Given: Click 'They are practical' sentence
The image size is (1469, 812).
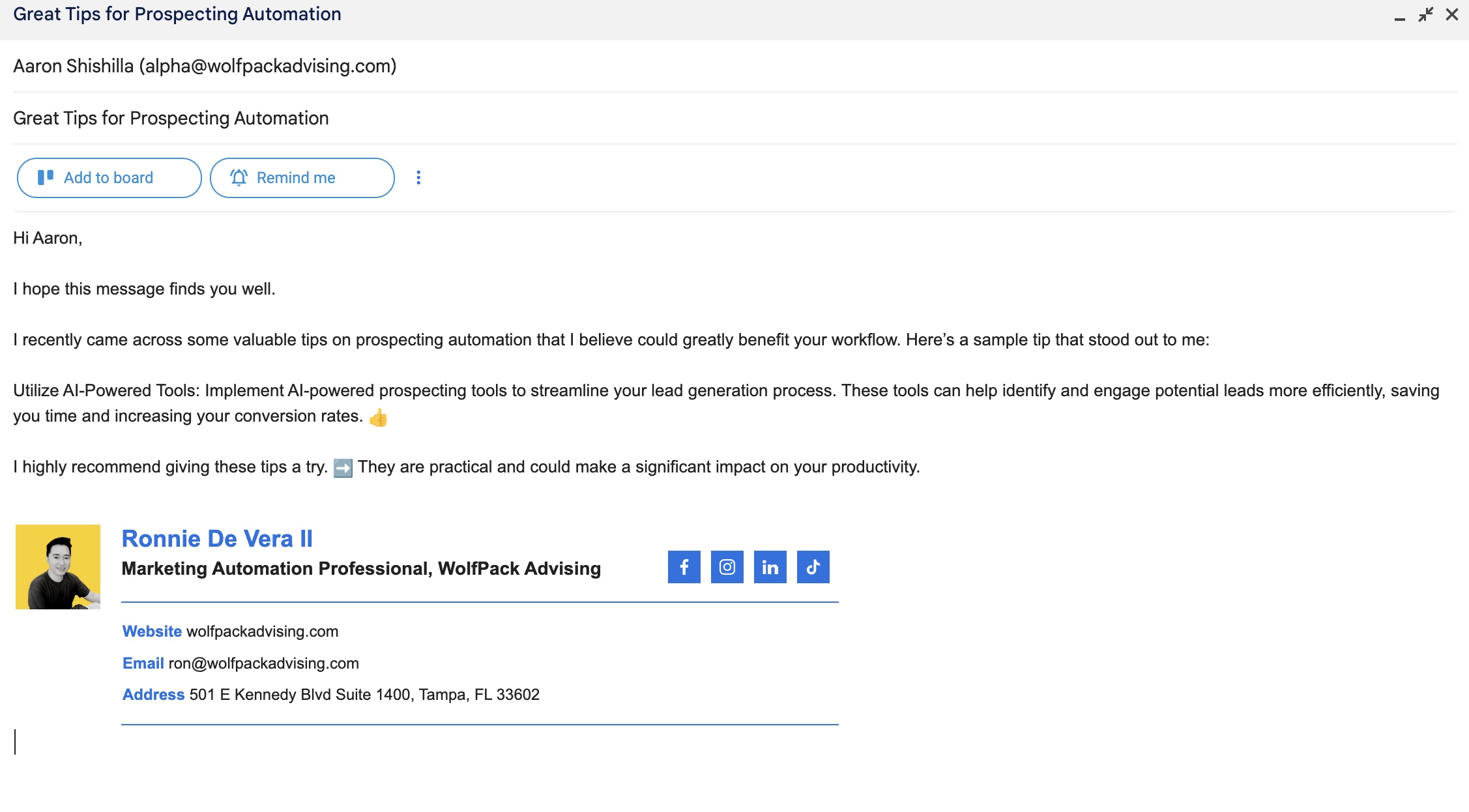Looking at the screenshot, I should tap(639, 467).
